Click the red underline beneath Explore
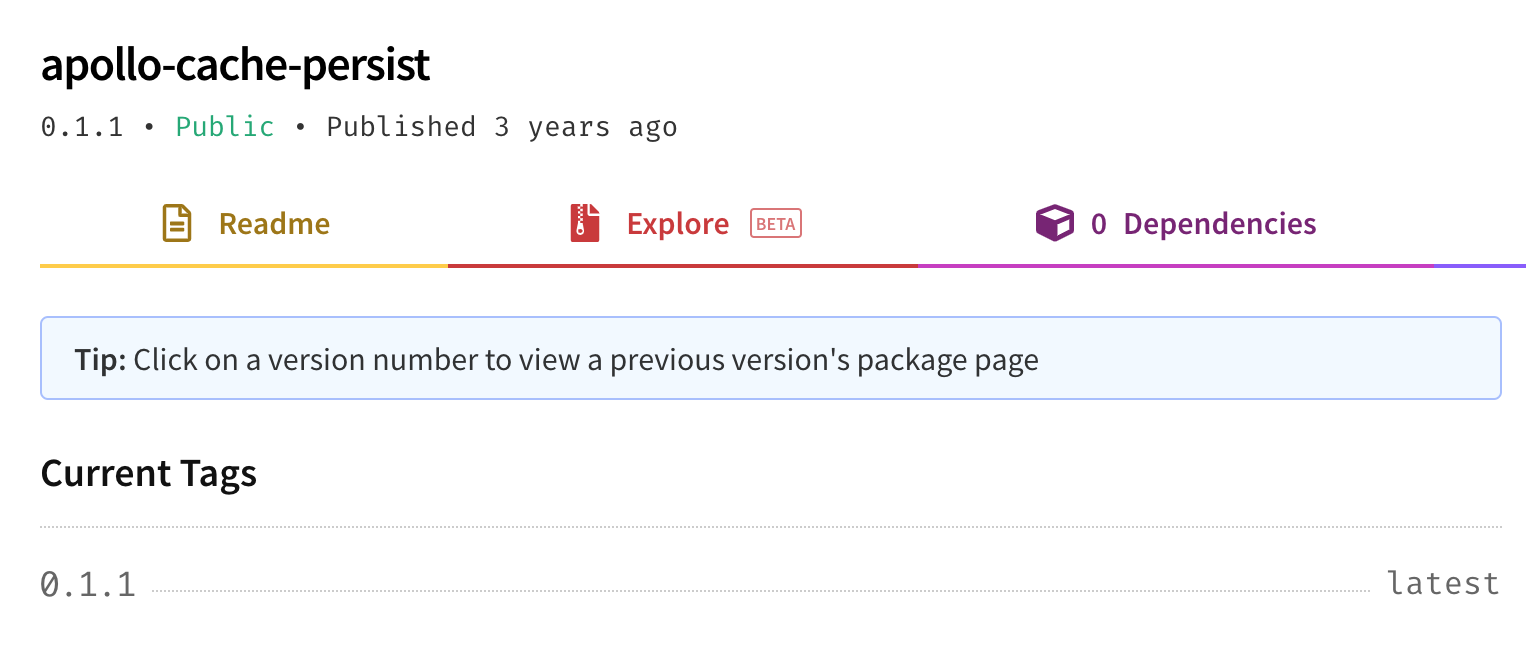Viewport: 1526px width, 658px height. coord(683,266)
